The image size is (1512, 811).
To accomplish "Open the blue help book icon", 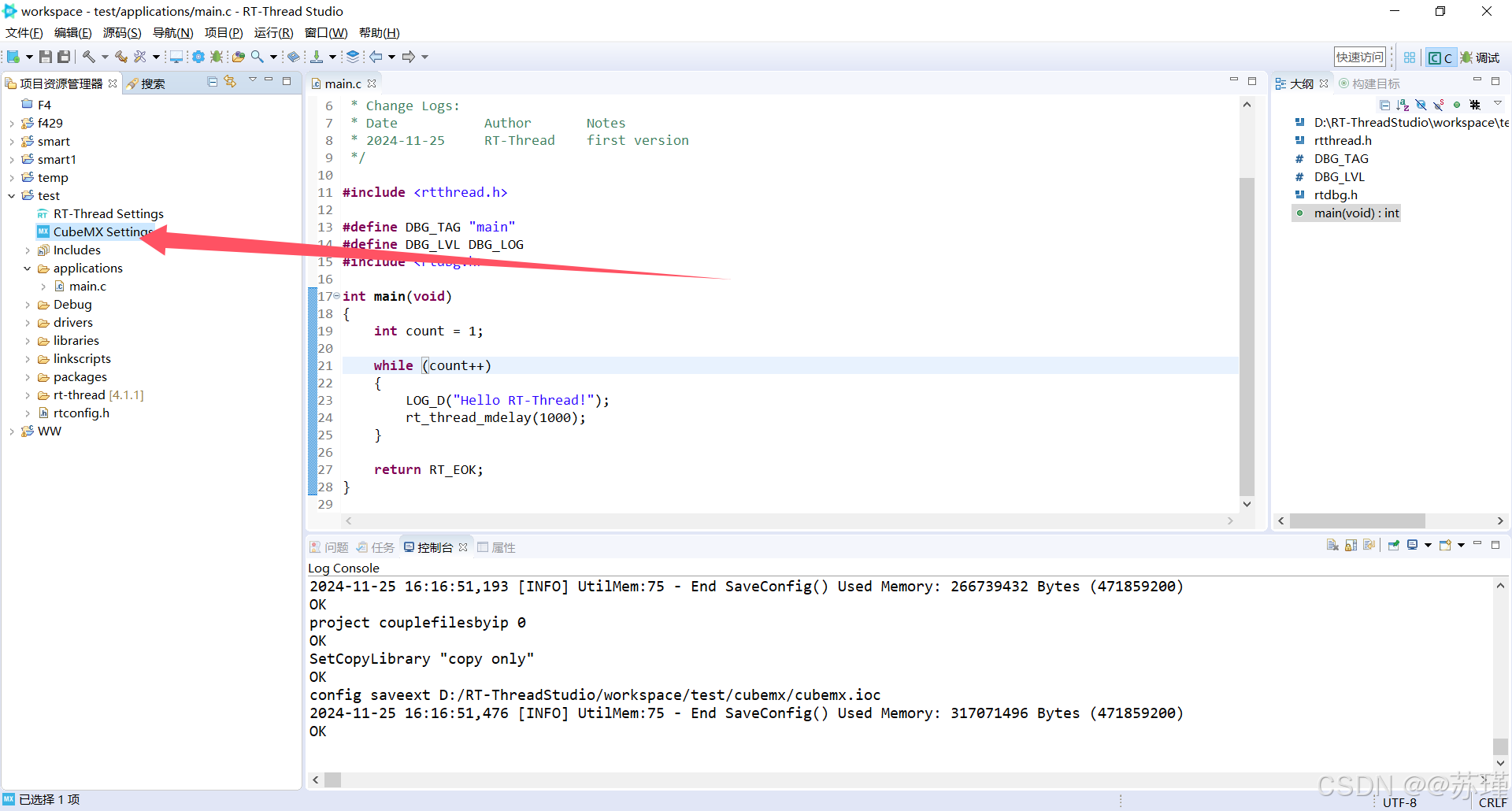I will 294,57.
